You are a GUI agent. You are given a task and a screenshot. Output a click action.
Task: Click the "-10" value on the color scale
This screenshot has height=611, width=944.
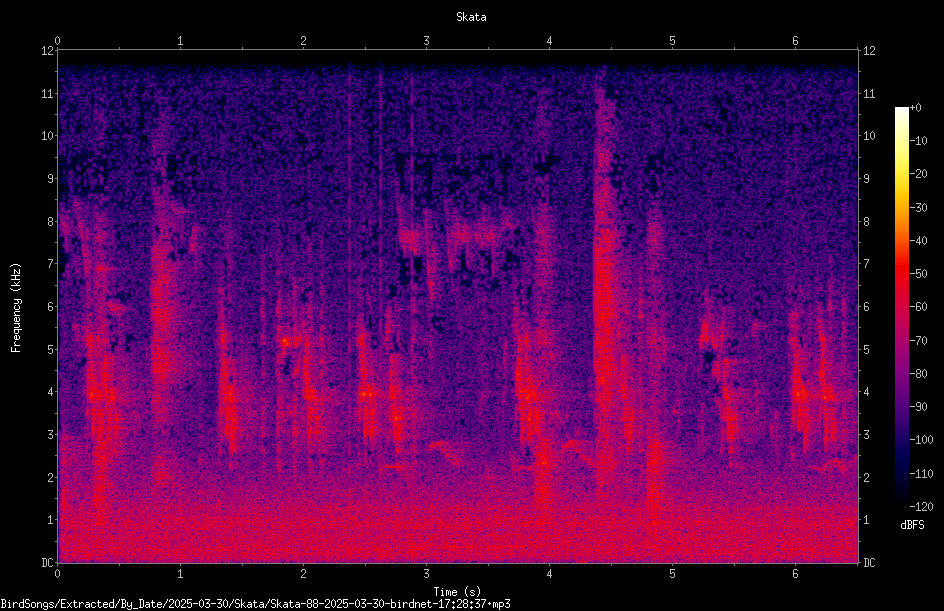click(918, 141)
